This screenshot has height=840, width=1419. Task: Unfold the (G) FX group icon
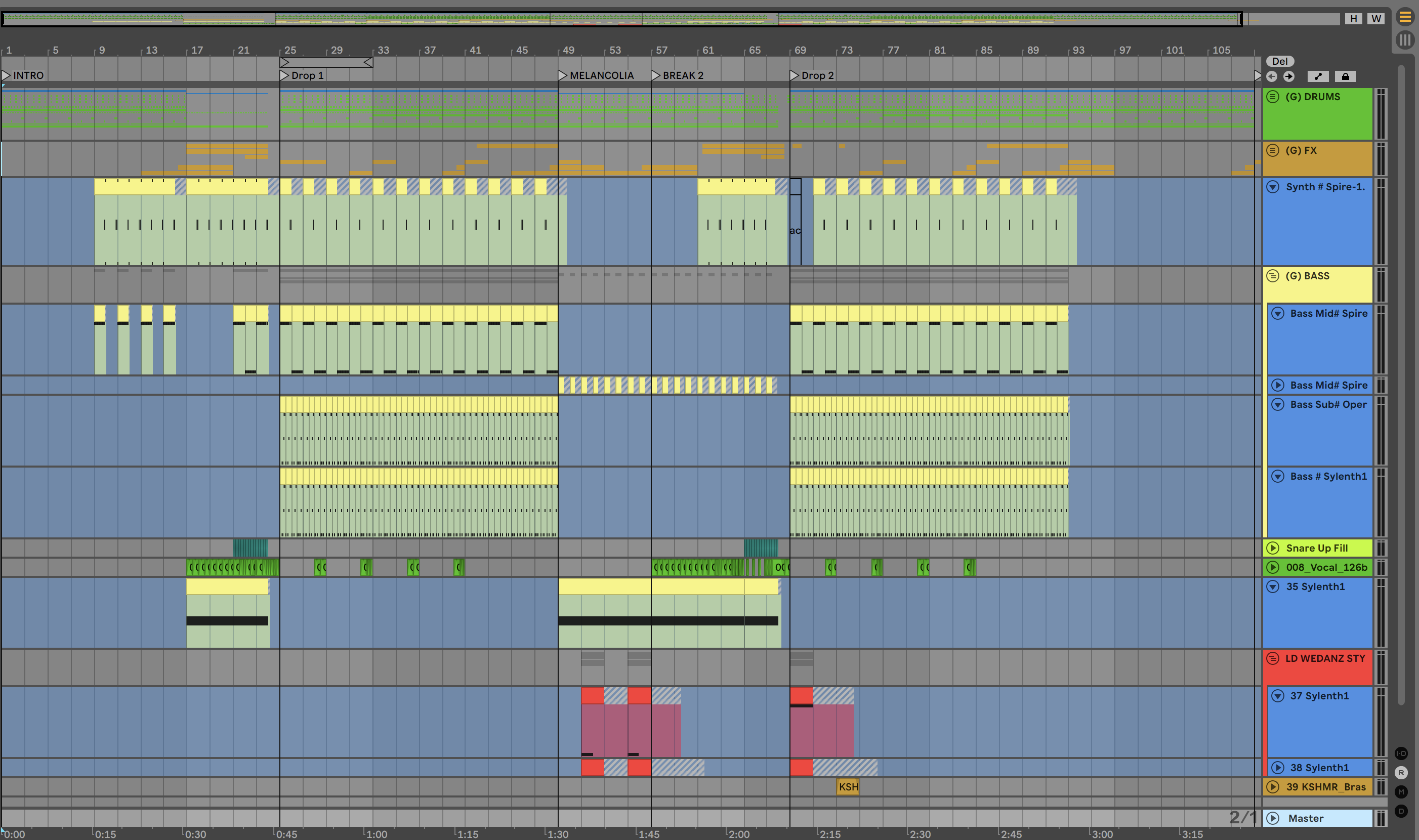[x=1273, y=151]
